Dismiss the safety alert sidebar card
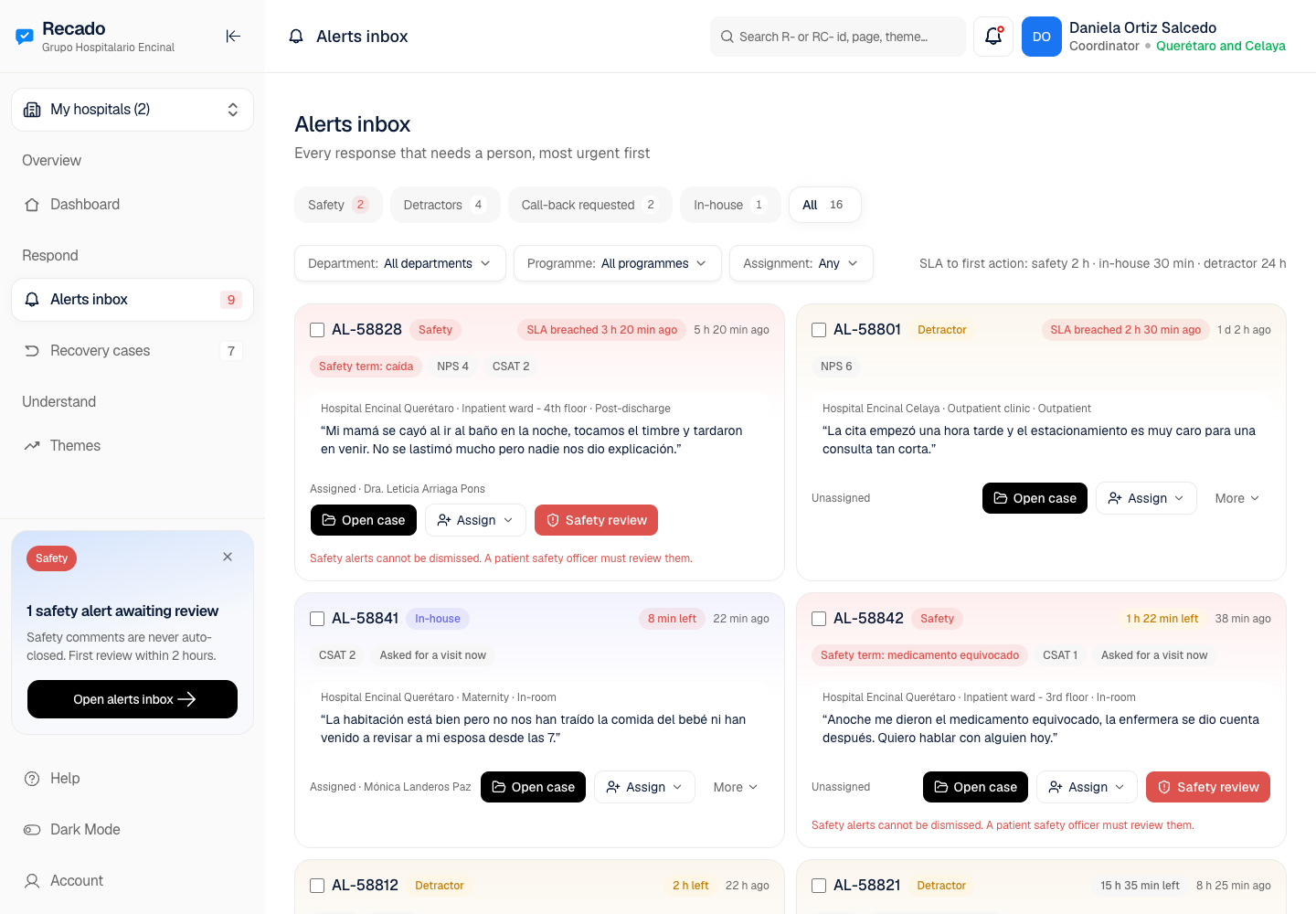The image size is (1316, 914). [228, 557]
